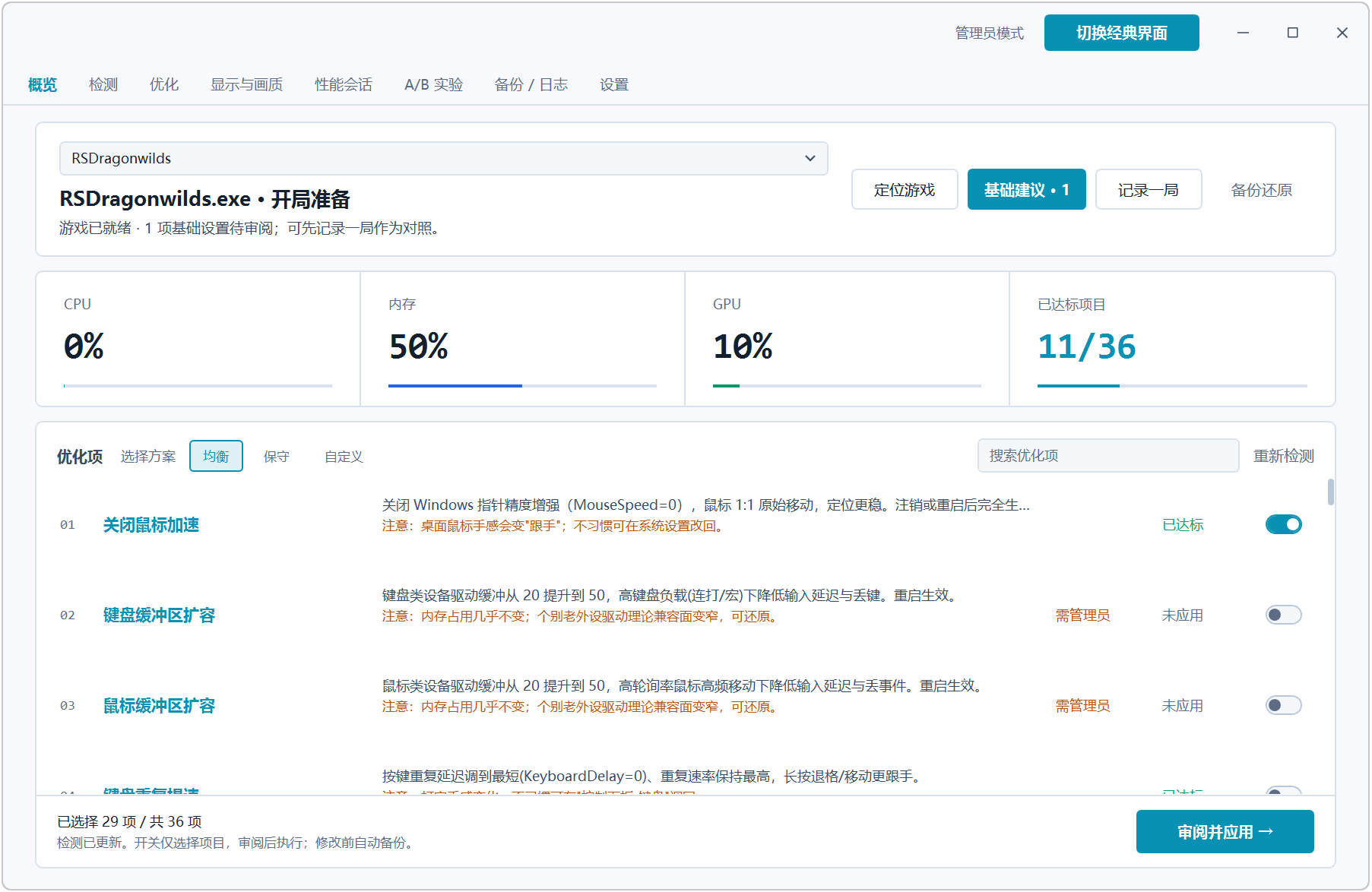The height and width of the screenshot is (892, 1372).
Task: Click the 审阅并应用 button
Action: [x=1225, y=831]
